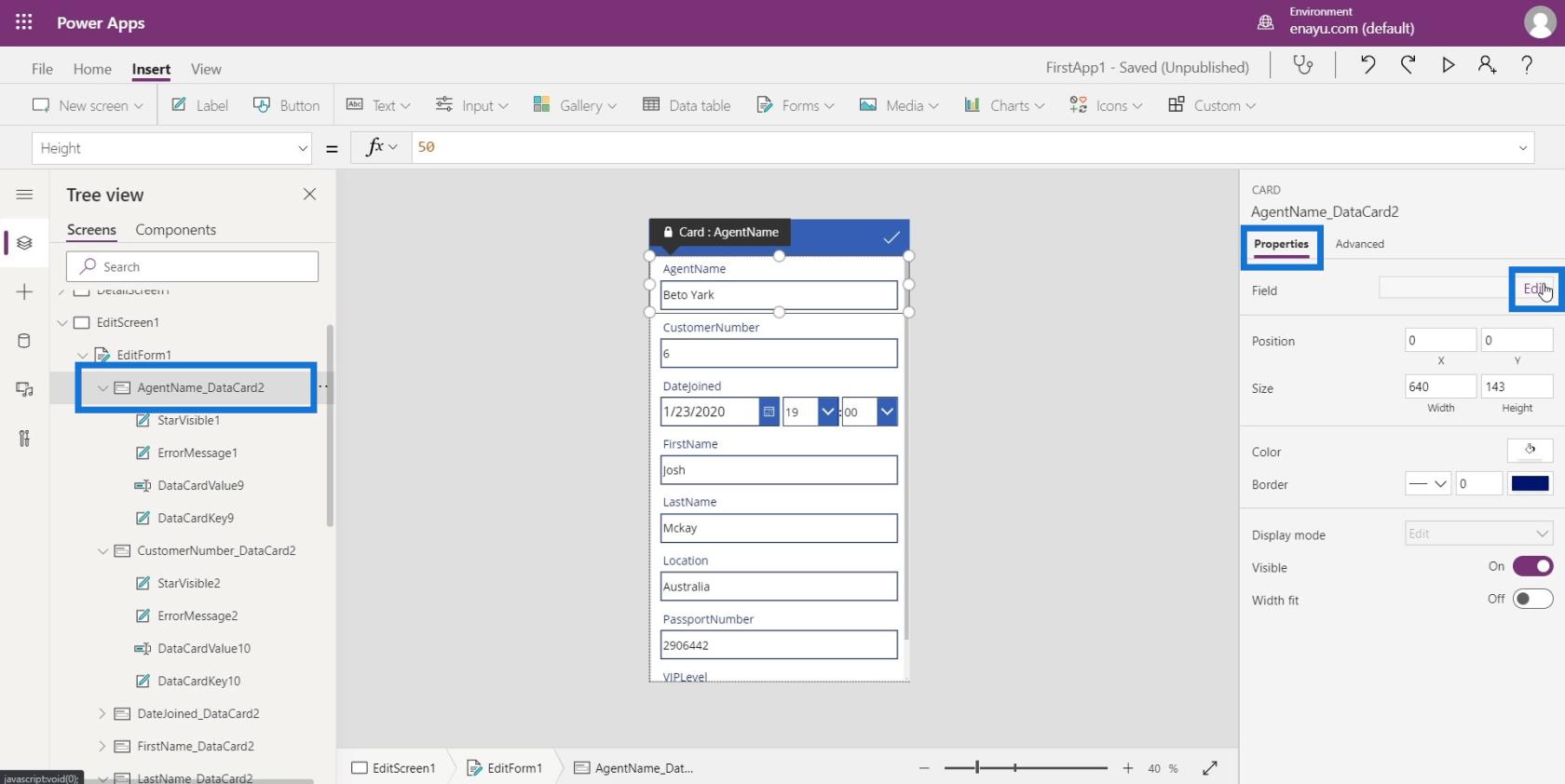This screenshot has width=1565, height=784.
Task: Toggle the Width fit switch on
Action: [x=1532, y=599]
